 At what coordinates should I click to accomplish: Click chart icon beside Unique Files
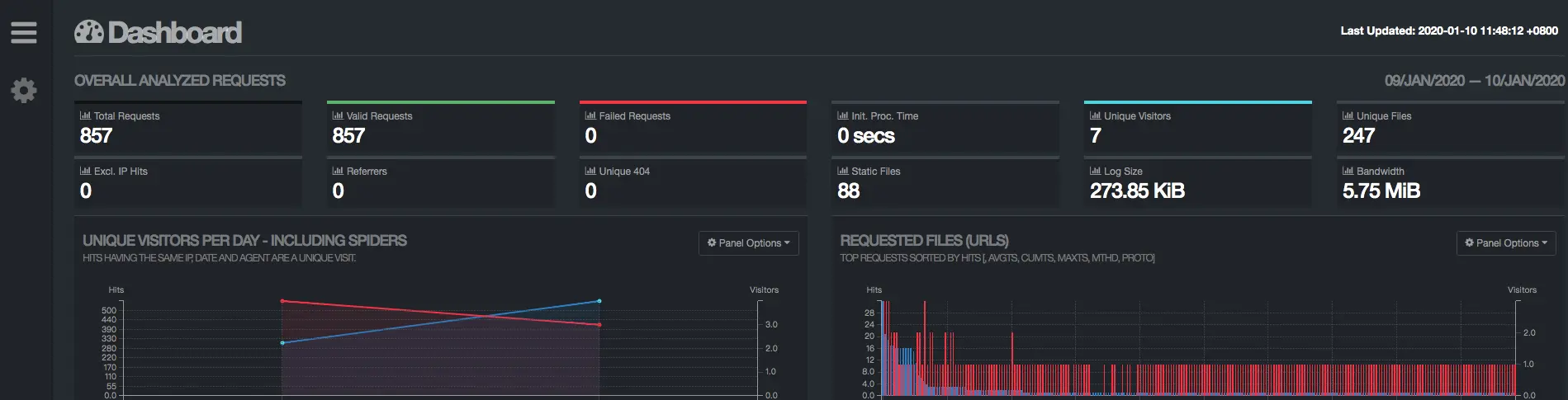click(1348, 115)
